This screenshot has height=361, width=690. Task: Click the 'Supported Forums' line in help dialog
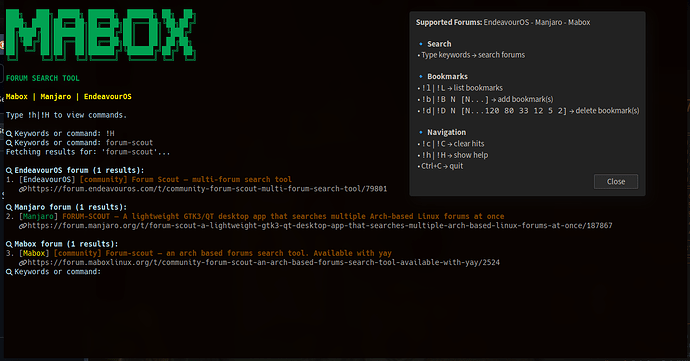coord(503,22)
